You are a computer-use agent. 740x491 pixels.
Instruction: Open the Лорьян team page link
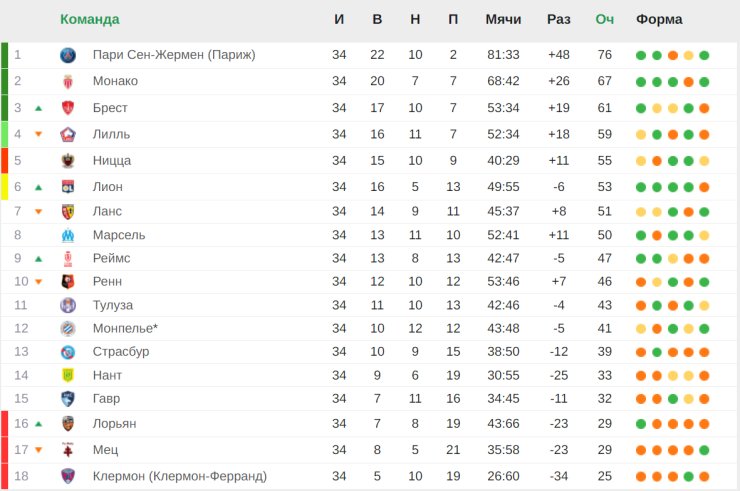115,423
